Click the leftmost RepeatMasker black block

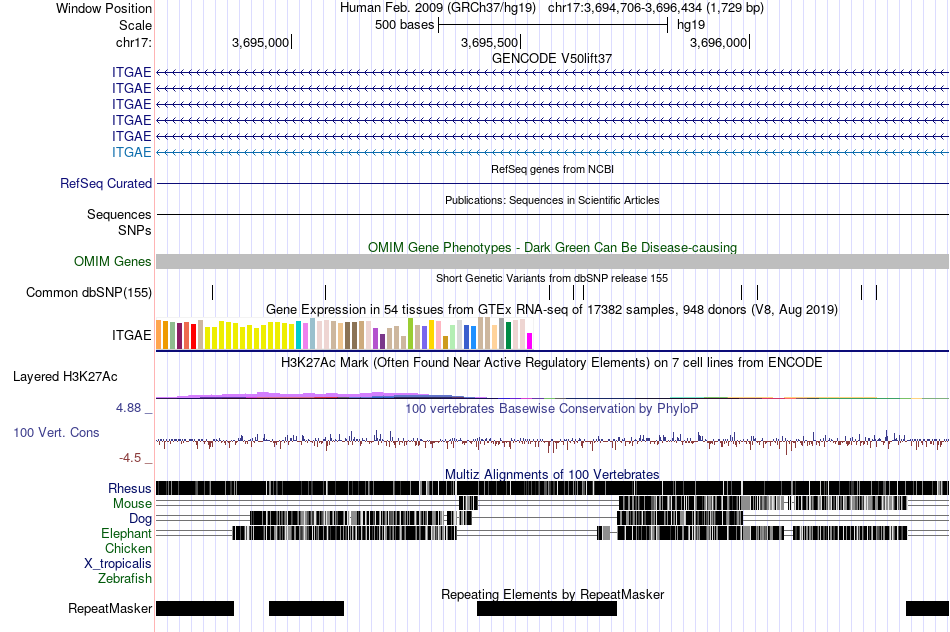pyautogui.click(x=195, y=608)
